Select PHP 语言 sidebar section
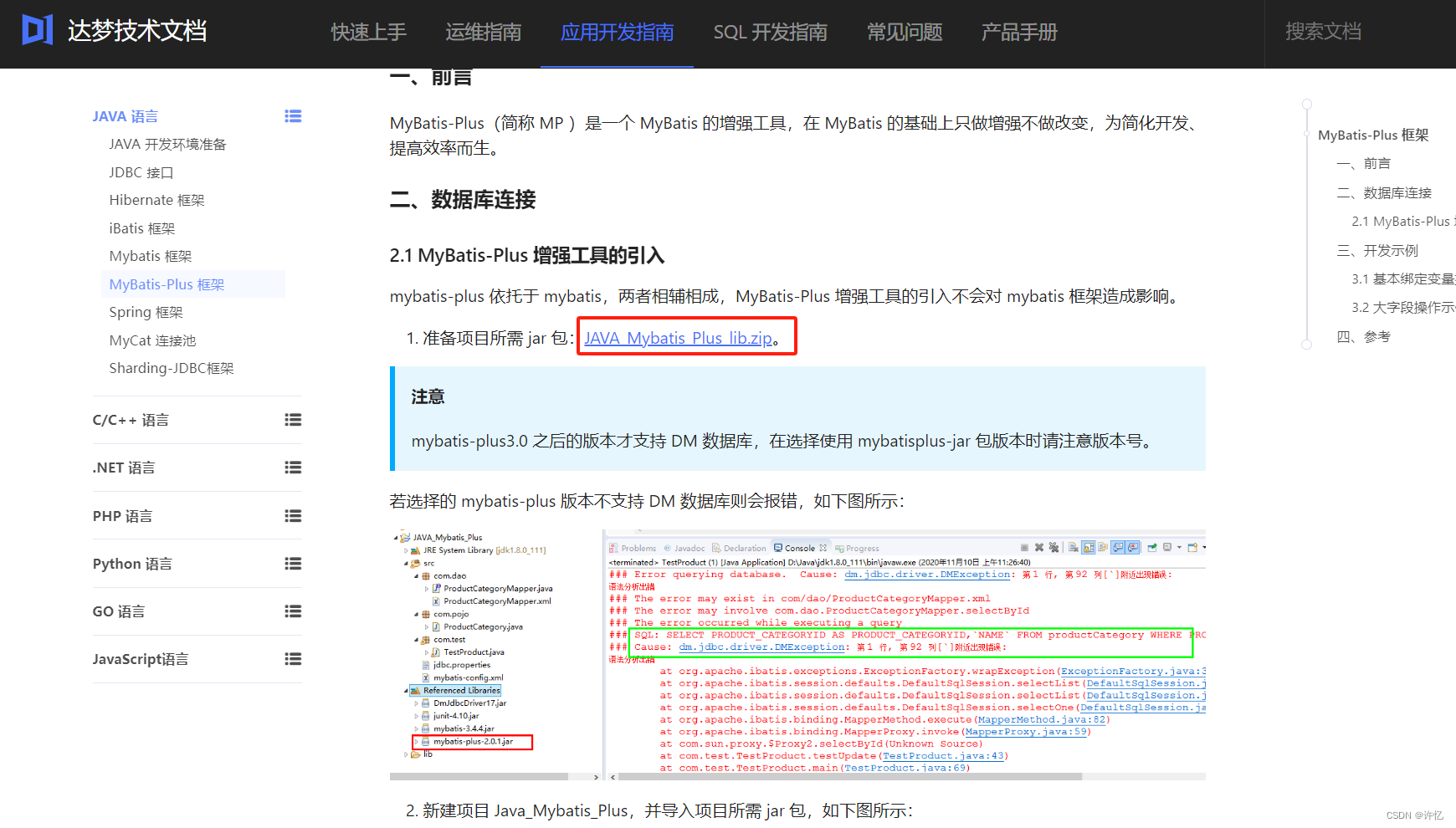Screen dimensions: 1456x828 tap(122, 516)
